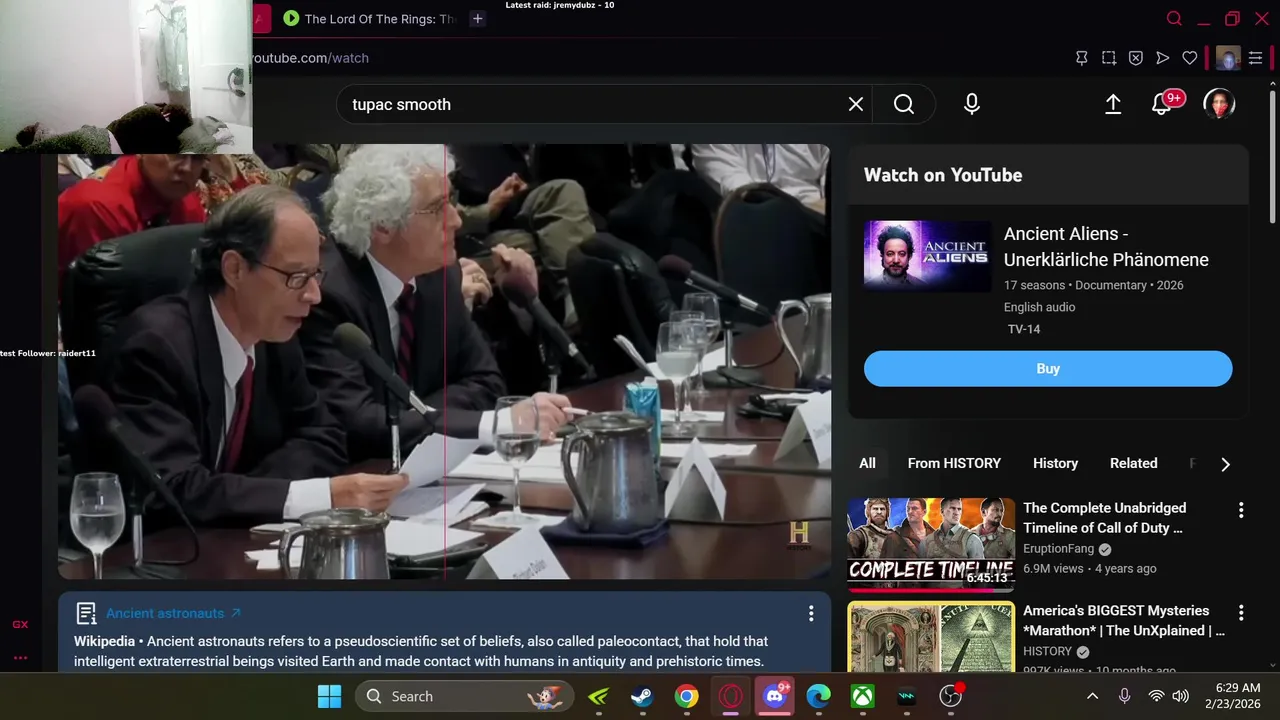Open the taskbar clock and date
This screenshot has height=720, width=1280.
coord(1232,696)
